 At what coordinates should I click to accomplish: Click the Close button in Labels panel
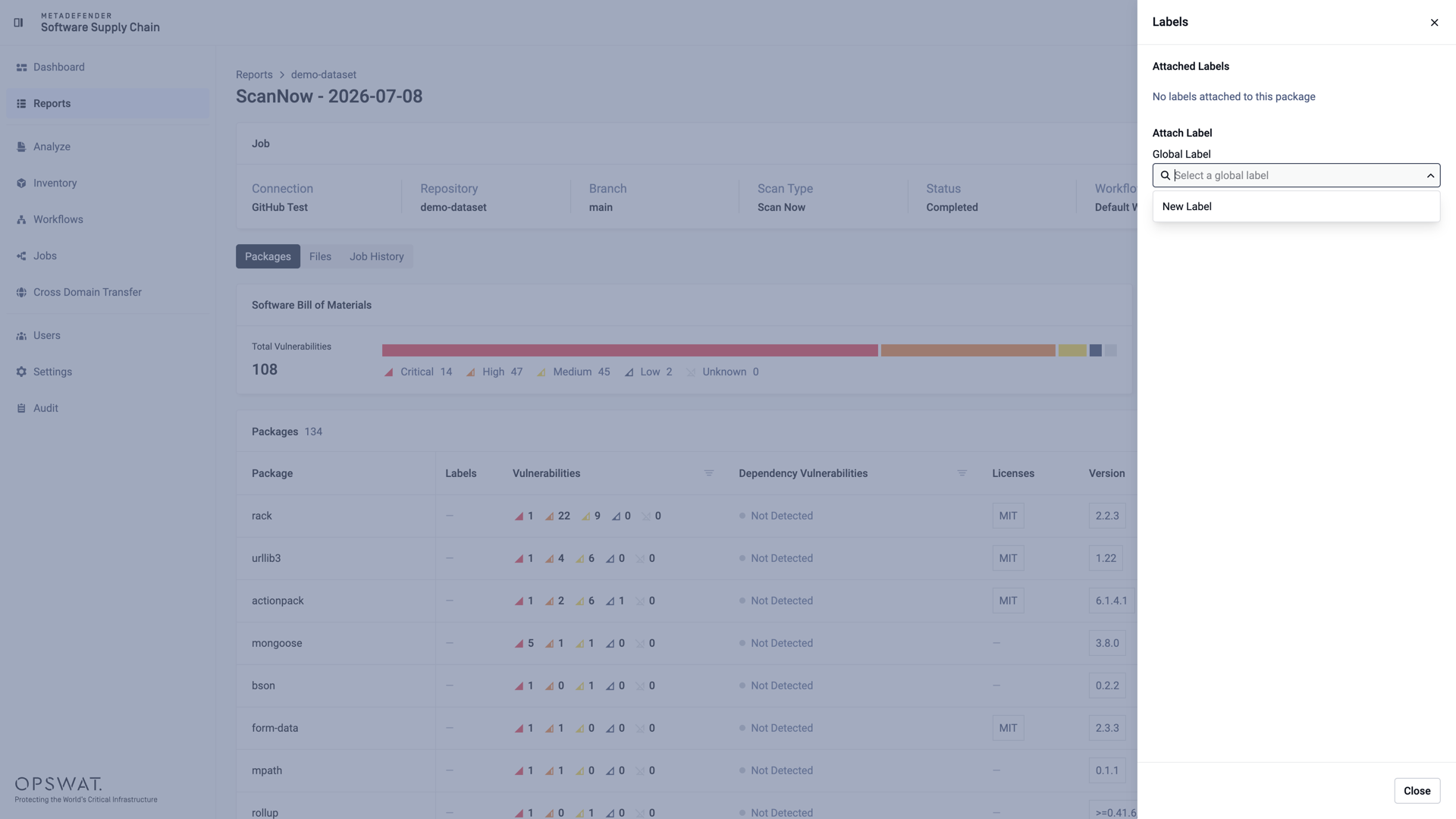[1417, 791]
